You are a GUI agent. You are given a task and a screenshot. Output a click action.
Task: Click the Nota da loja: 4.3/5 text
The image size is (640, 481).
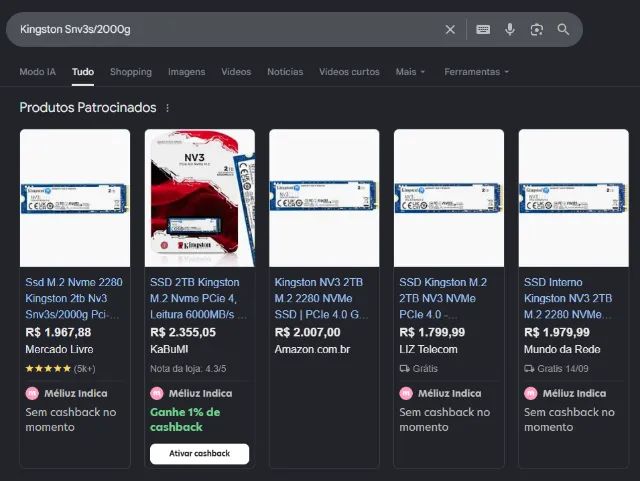point(188,369)
